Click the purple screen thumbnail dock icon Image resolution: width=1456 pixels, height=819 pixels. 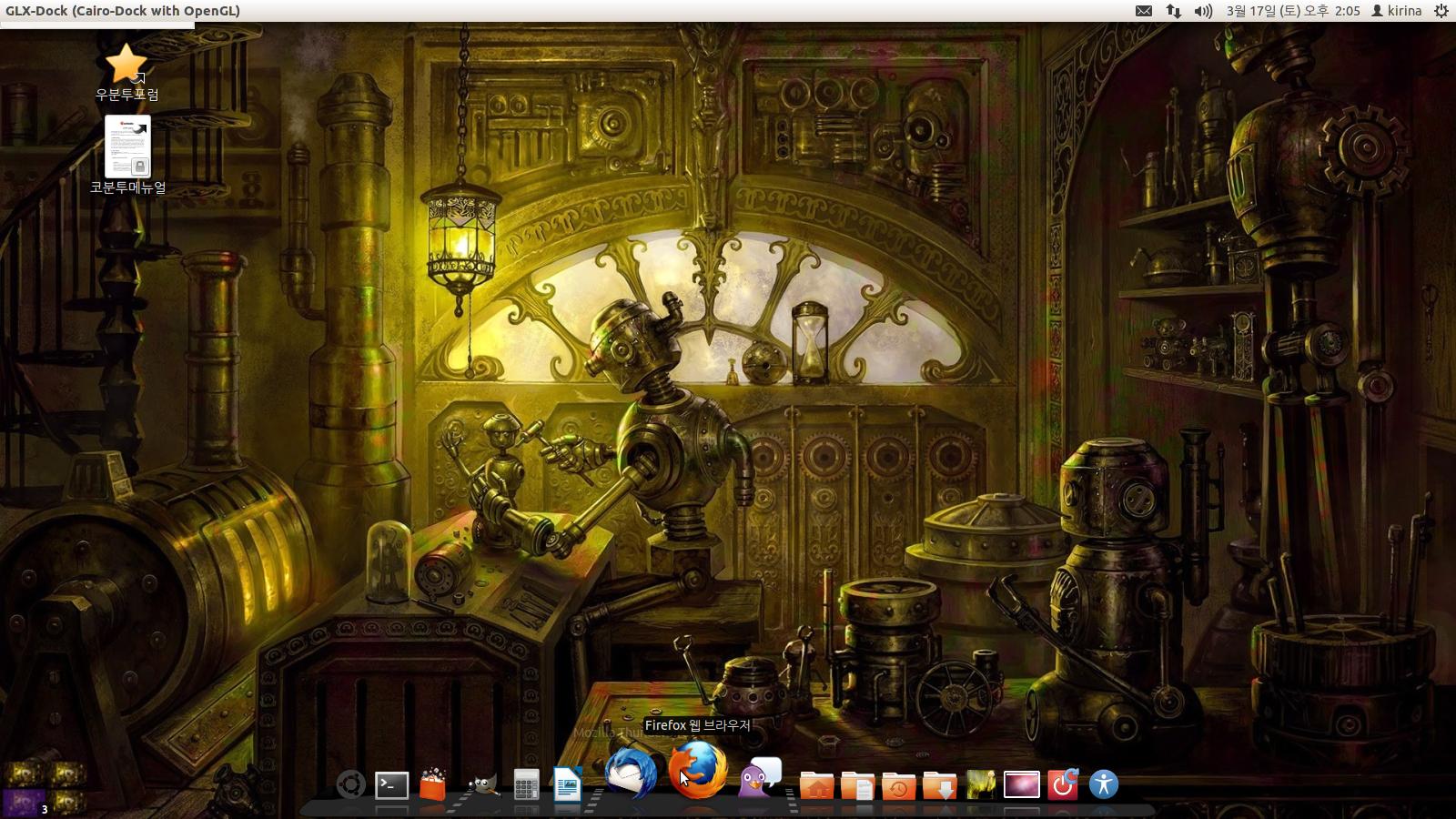[x=1021, y=784]
